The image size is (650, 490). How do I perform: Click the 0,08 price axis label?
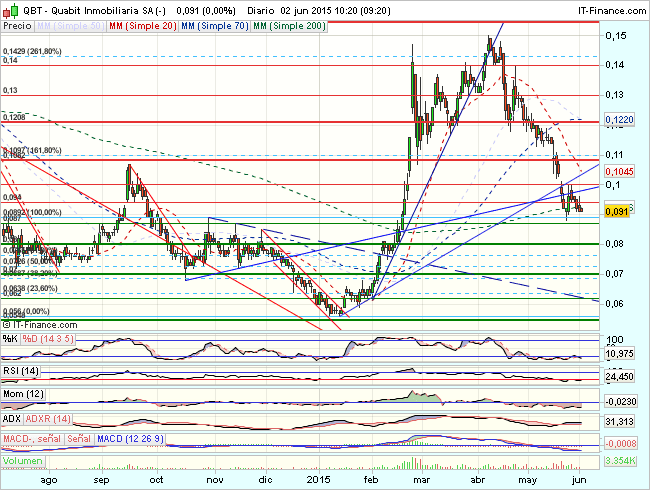[x=614, y=244]
